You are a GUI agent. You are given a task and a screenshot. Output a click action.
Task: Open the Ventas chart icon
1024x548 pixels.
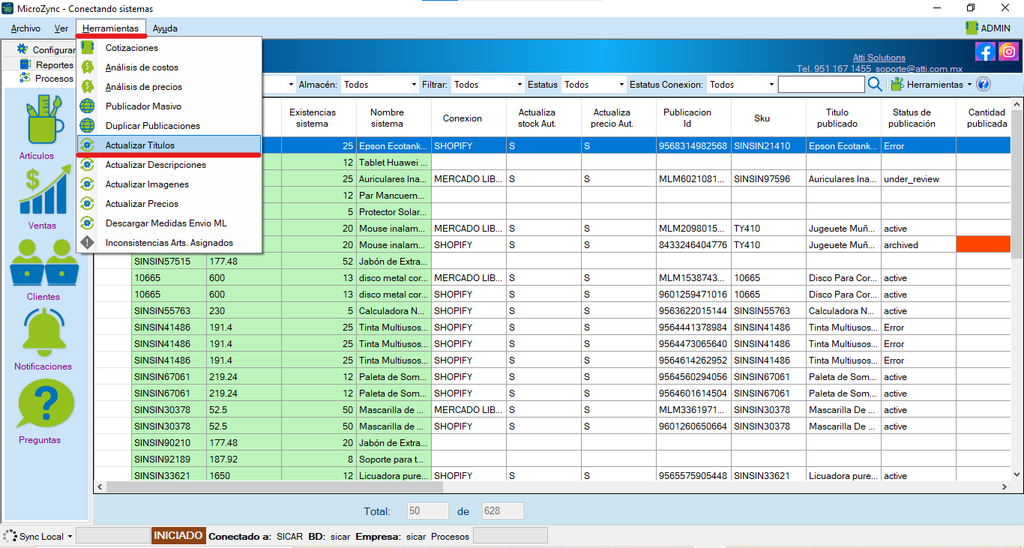(44, 190)
